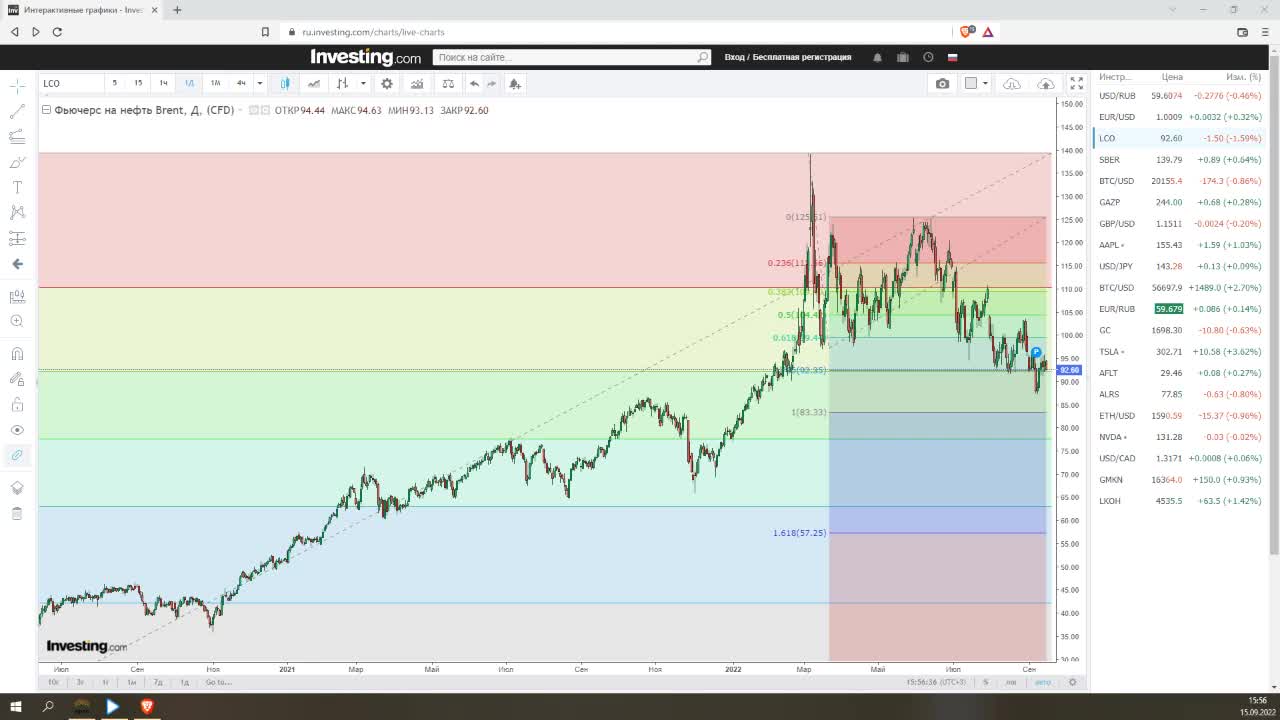
Task: Activate the zoom-in magnifier tool
Action: tap(17, 321)
